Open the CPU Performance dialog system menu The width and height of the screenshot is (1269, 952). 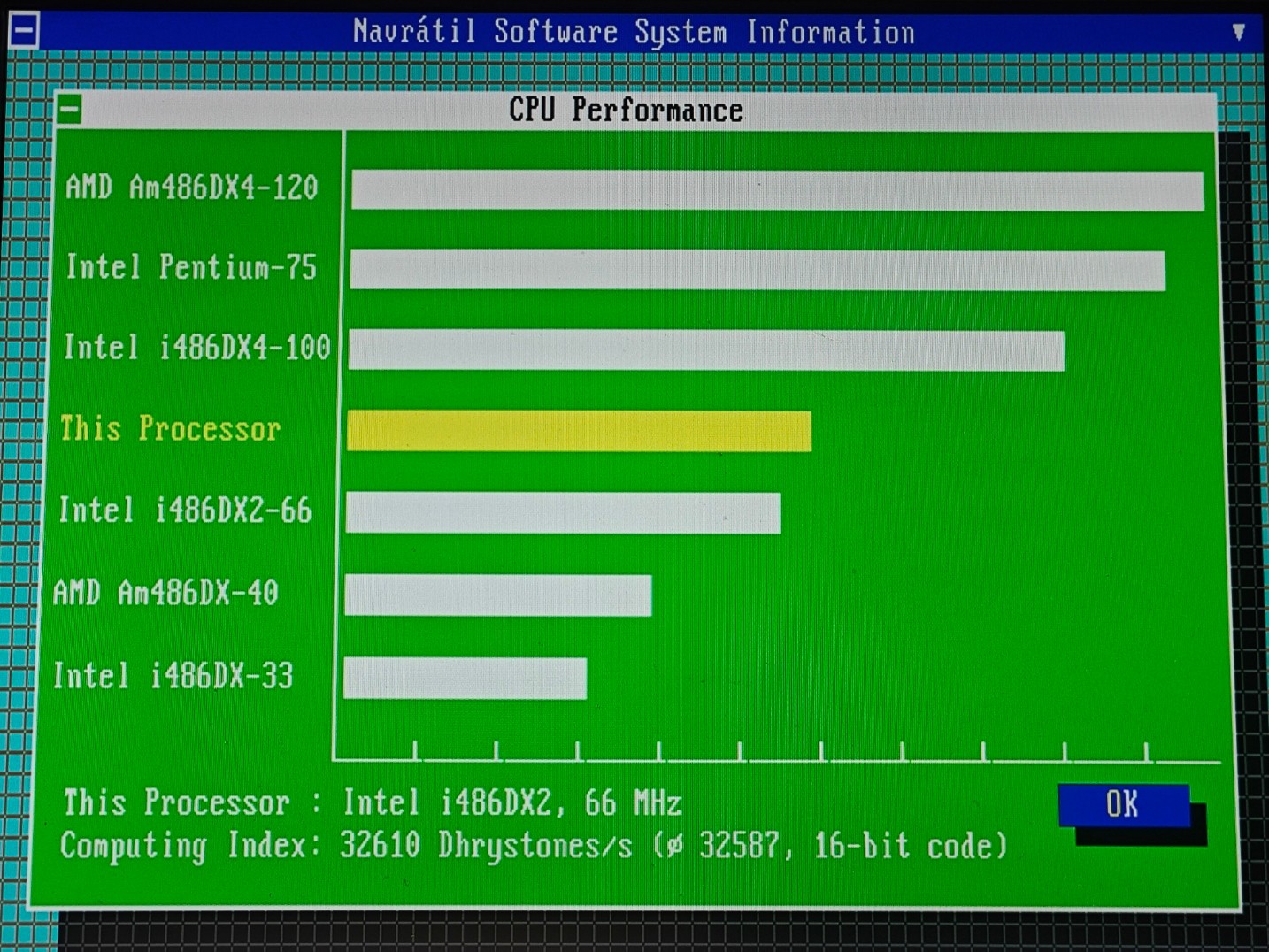[70, 110]
